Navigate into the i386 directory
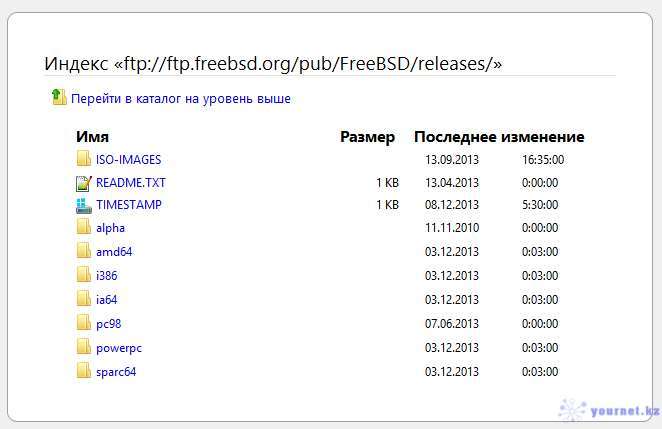662x429 pixels. [x=106, y=276]
